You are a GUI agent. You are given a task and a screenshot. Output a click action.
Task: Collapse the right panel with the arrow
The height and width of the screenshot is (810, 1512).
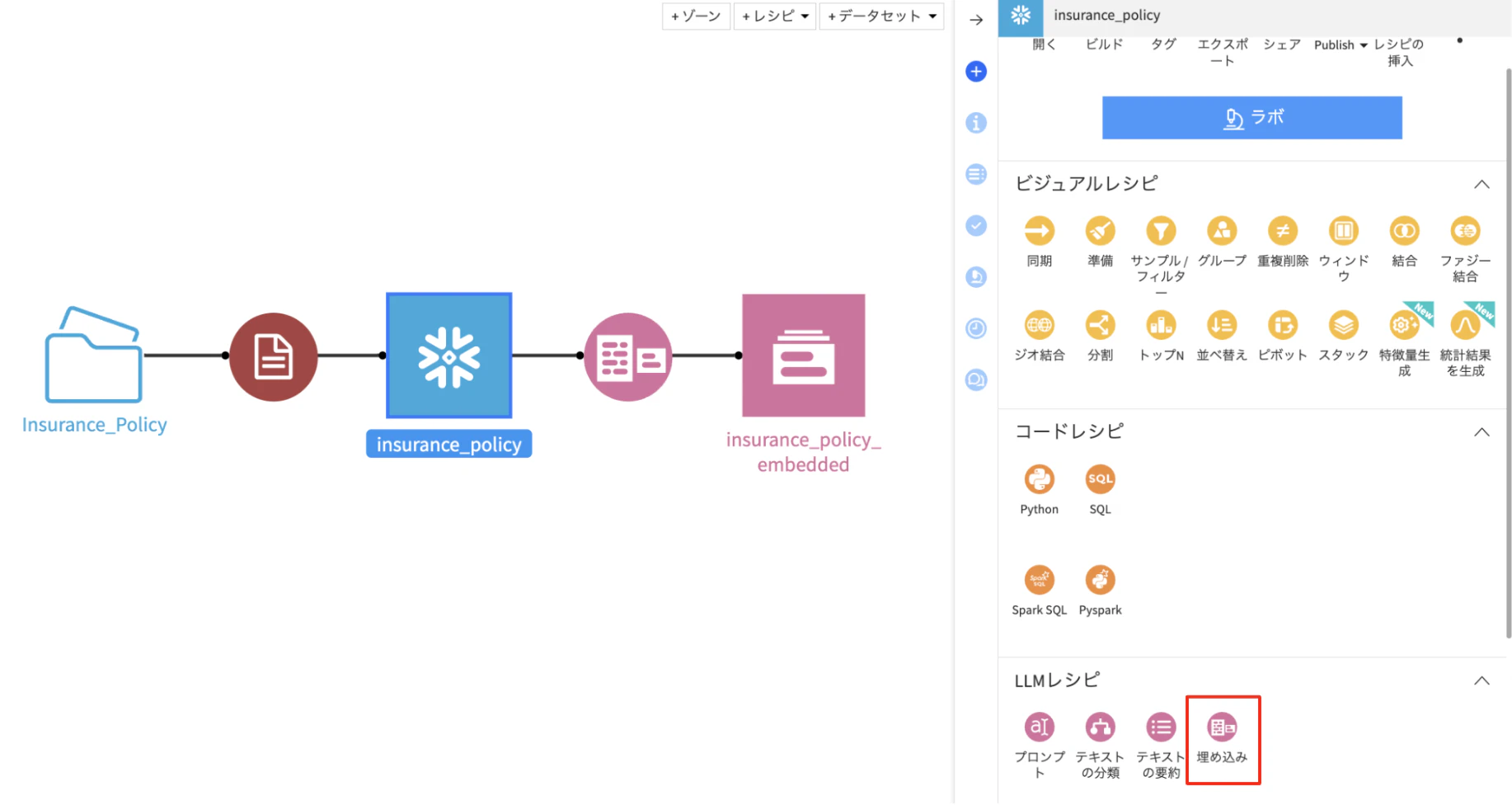point(976,20)
